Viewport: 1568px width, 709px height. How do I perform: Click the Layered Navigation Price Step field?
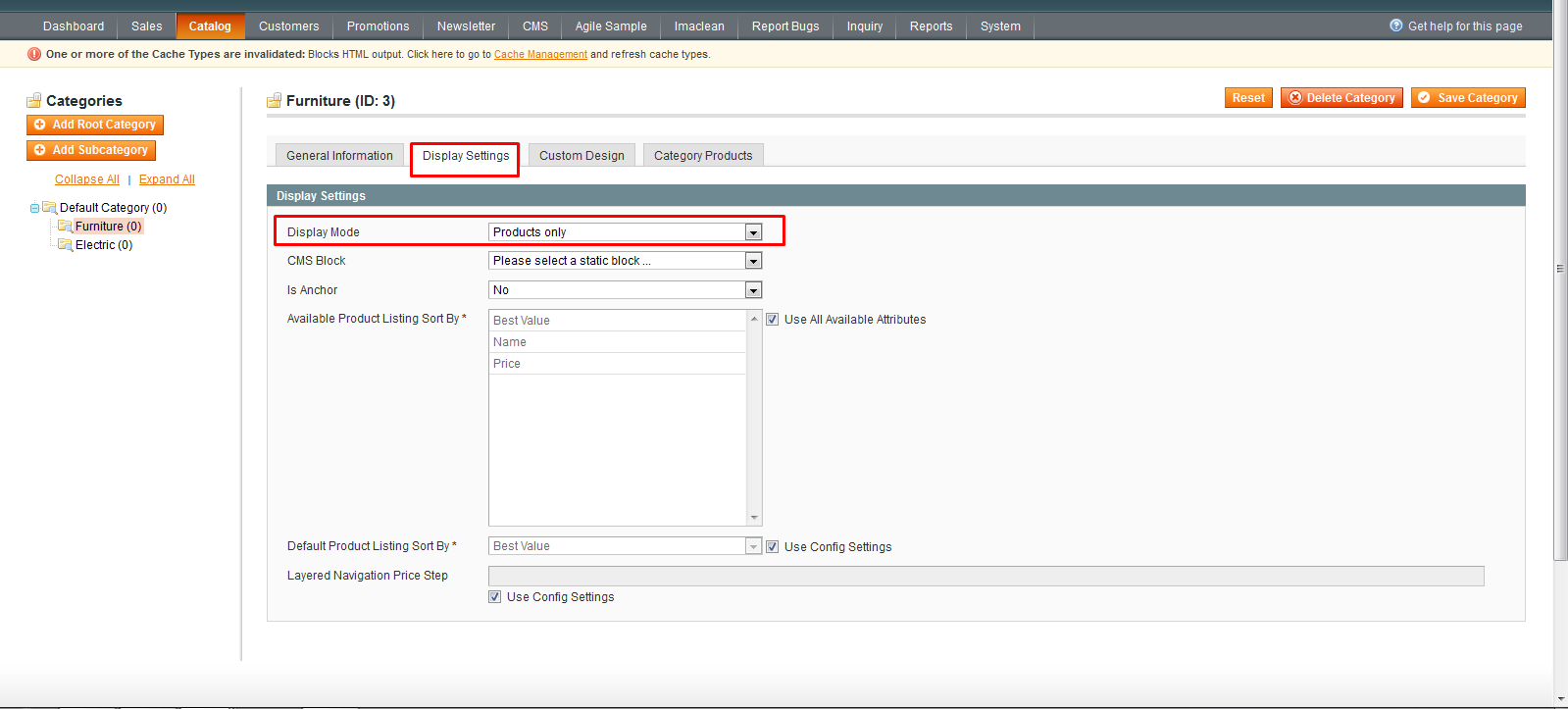pyautogui.click(x=986, y=576)
